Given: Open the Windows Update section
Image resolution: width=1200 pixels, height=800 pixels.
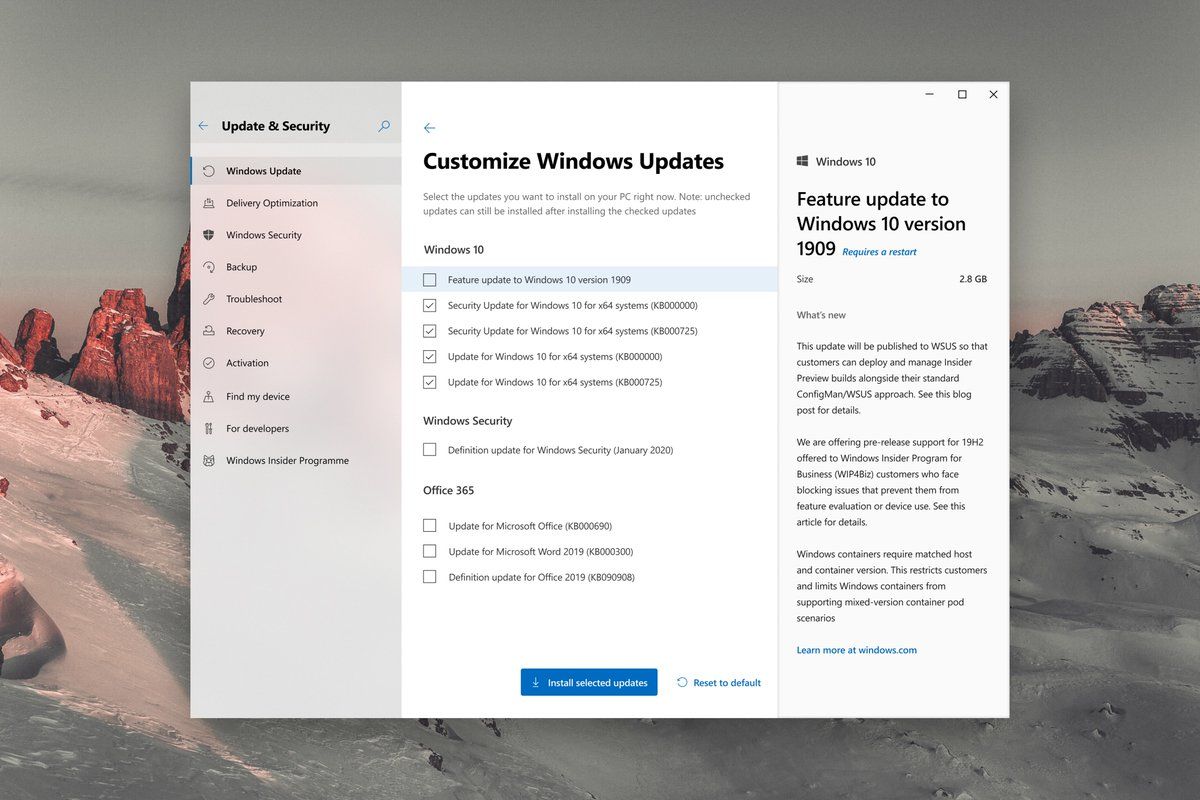Looking at the screenshot, I should [x=296, y=171].
